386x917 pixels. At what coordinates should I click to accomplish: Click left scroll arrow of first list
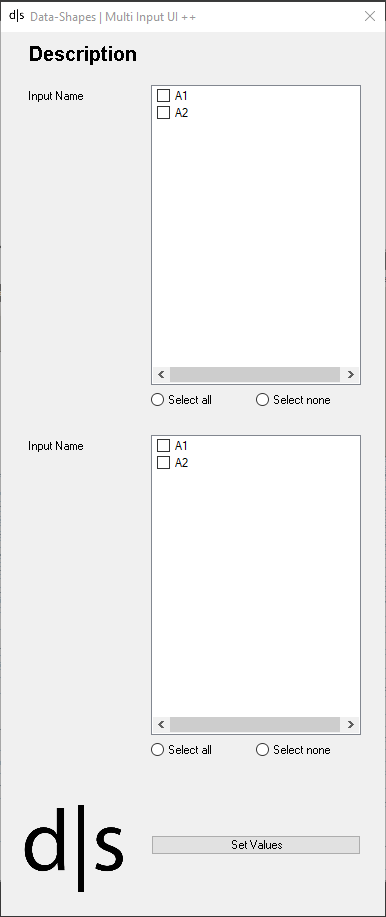[161, 374]
